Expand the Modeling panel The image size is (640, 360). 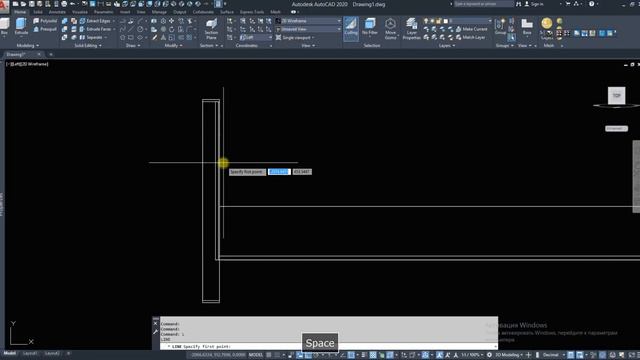27,46
